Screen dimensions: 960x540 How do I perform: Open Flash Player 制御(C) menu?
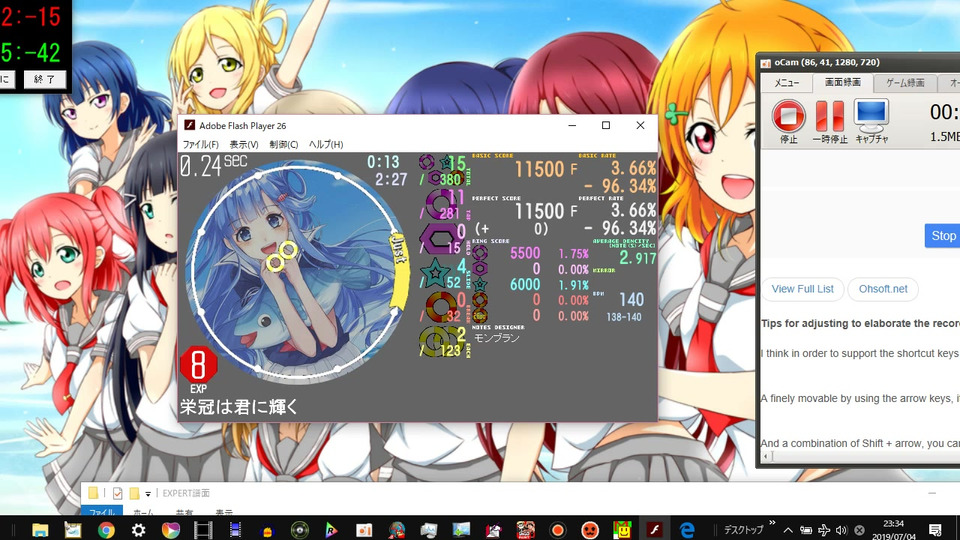(x=283, y=144)
